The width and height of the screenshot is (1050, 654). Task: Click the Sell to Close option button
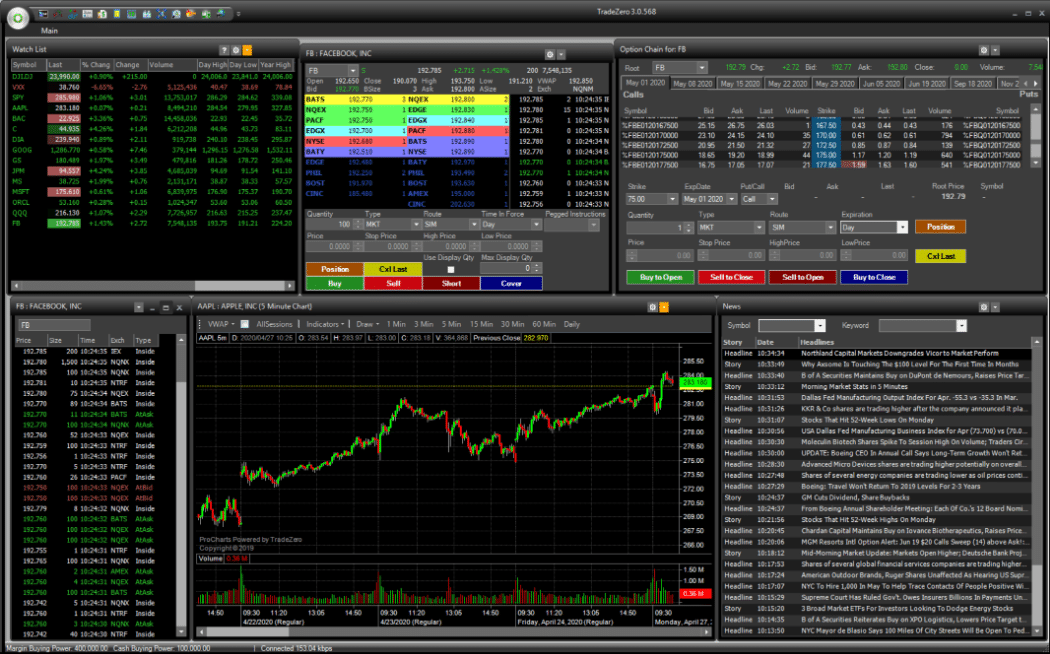click(x=731, y=277)
